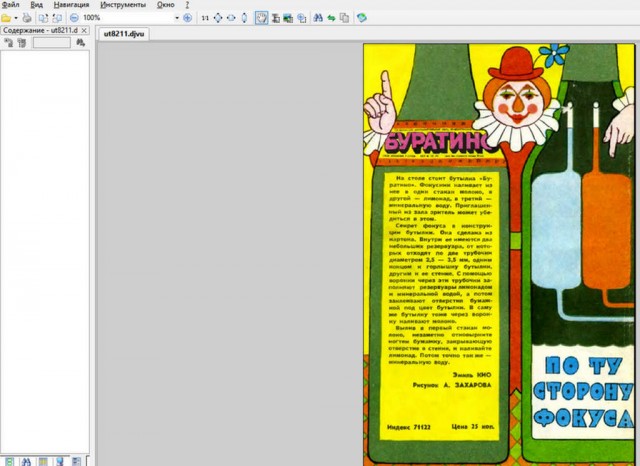Click the green double-arrow toolbar icon
Image resolution: width=640 pixels, height=466 pixels.
tap(331, 18)
